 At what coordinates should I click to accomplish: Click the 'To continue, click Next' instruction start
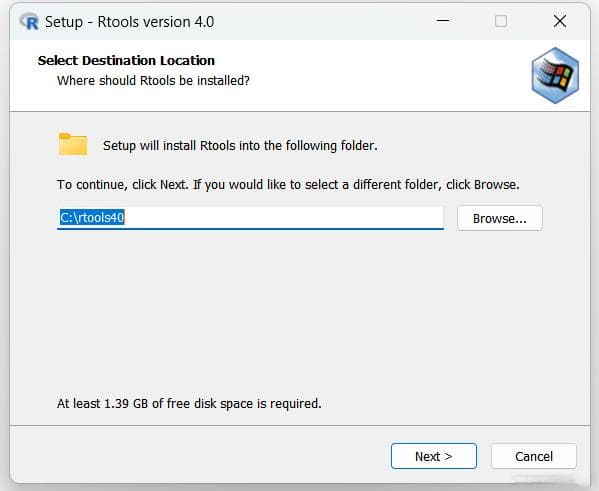click(122, 185)
